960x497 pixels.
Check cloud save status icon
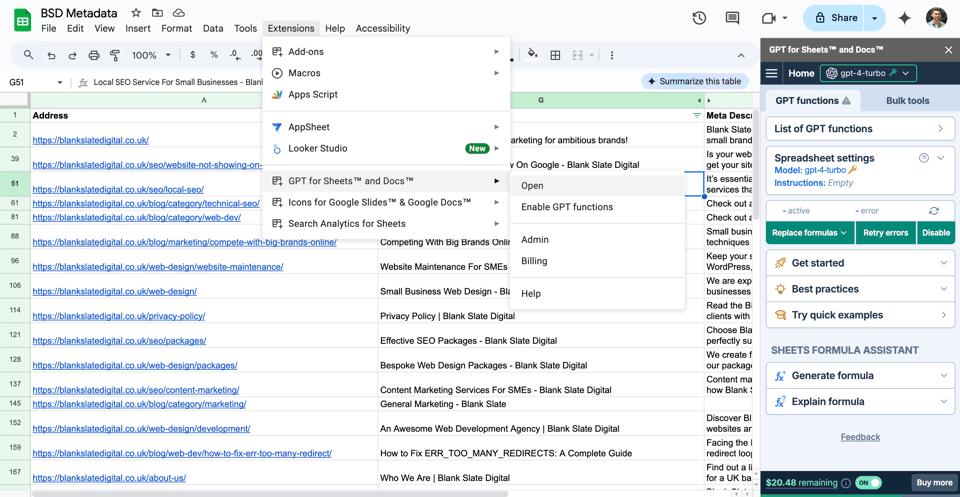[x=179, y=13]
